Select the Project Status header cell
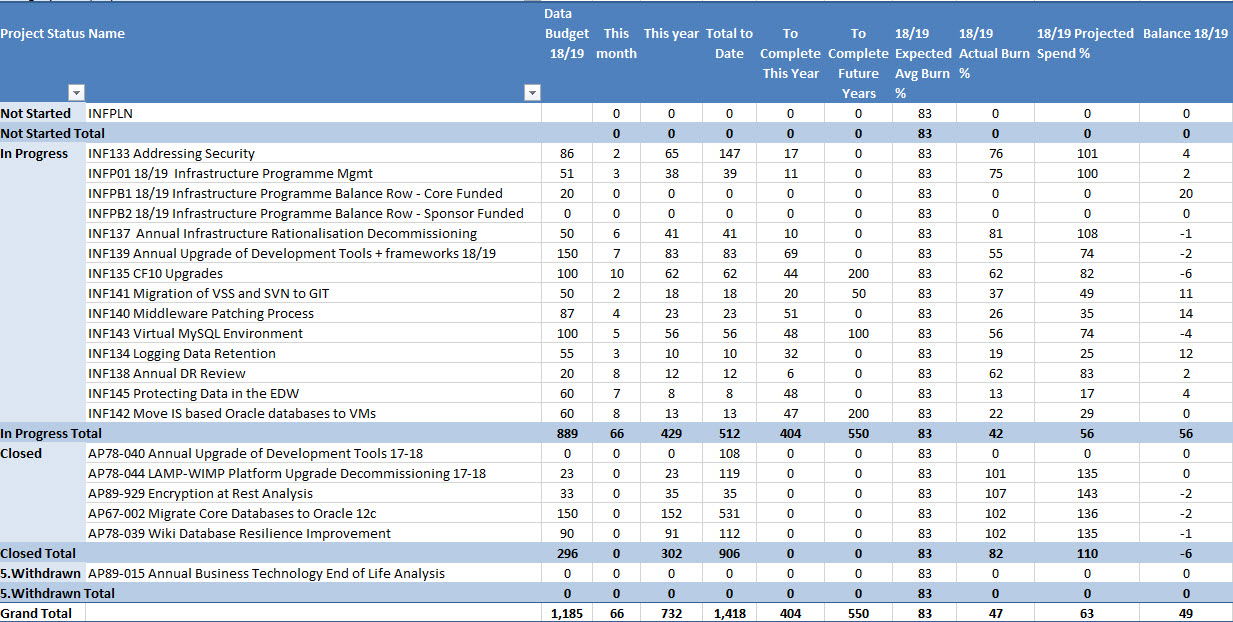The width and height of the screenshot is (1233, 622). point(43,33)
